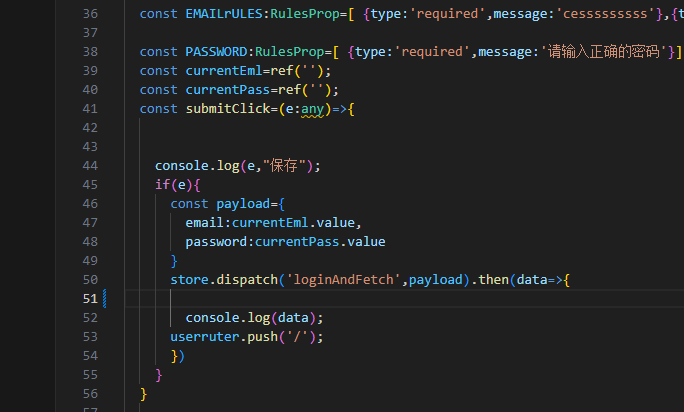Viewport: 684px width, 412px height.
Task: Click line number 41 in the gutter
Action: click(90, 108)
